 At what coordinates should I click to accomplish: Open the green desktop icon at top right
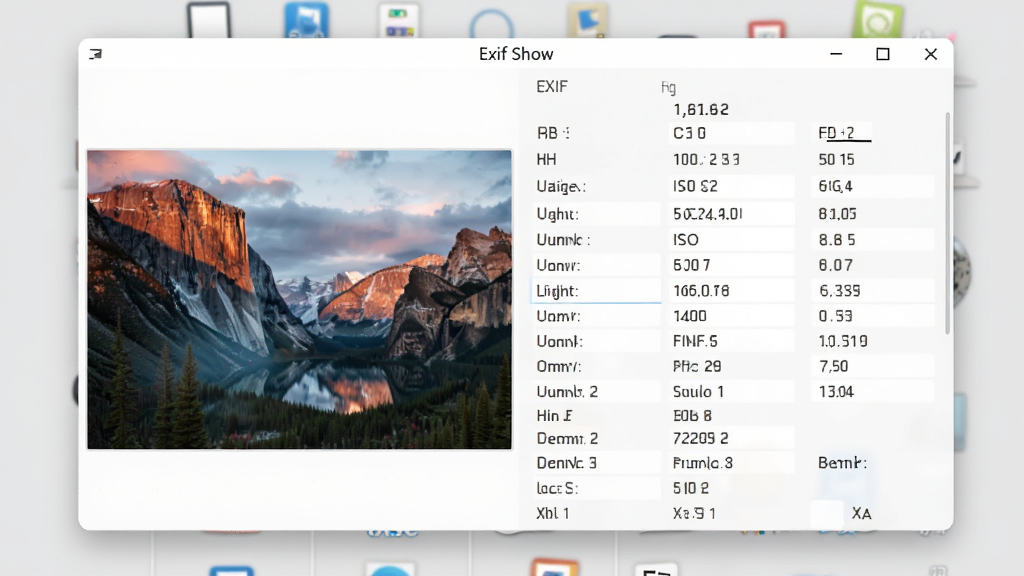click(x=878, y=20)
